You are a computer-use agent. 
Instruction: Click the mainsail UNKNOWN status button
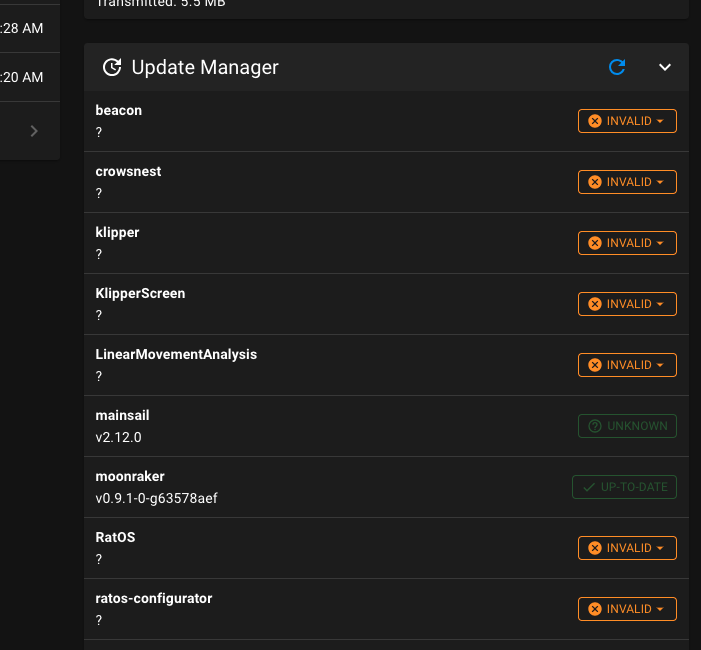tap(627, 426)
